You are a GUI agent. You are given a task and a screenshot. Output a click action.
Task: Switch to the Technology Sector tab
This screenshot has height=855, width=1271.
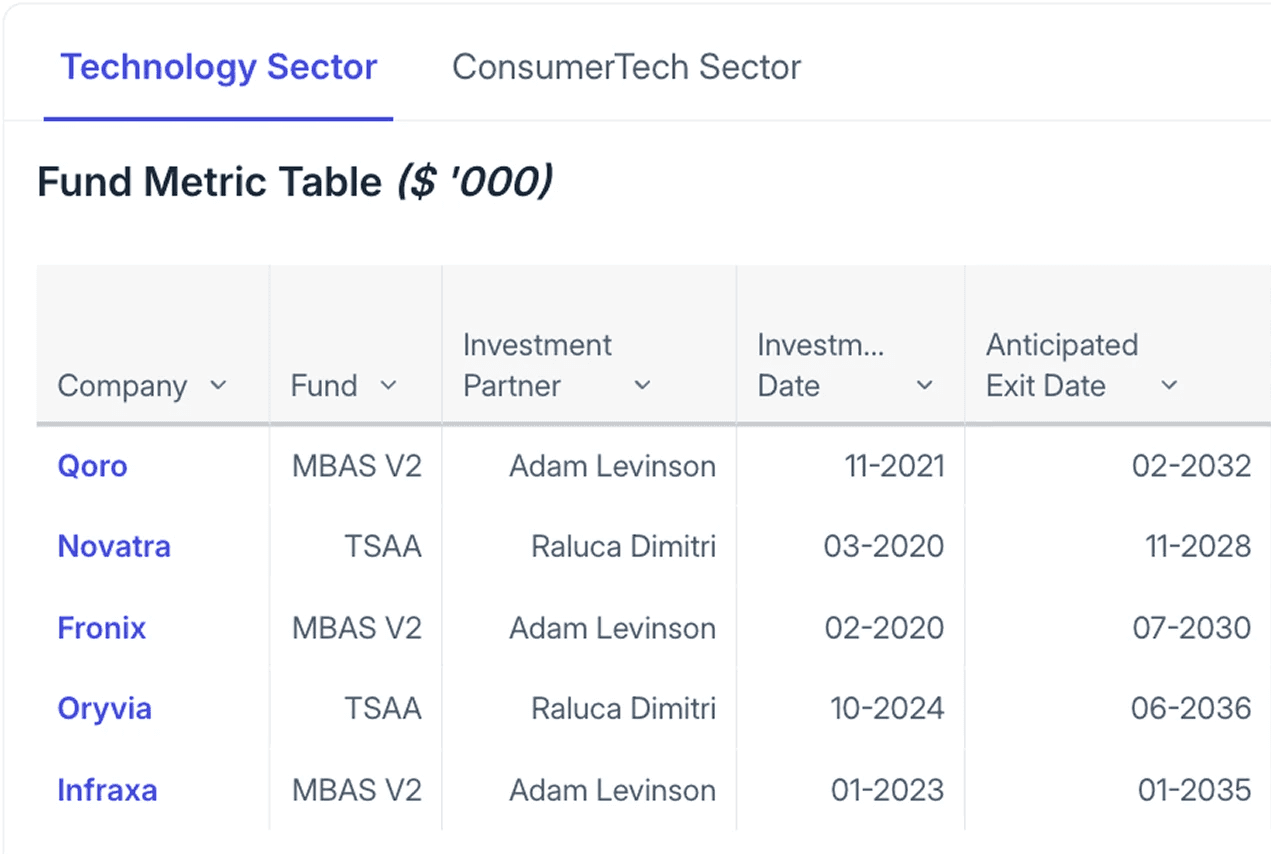click(x=218, y=67)
